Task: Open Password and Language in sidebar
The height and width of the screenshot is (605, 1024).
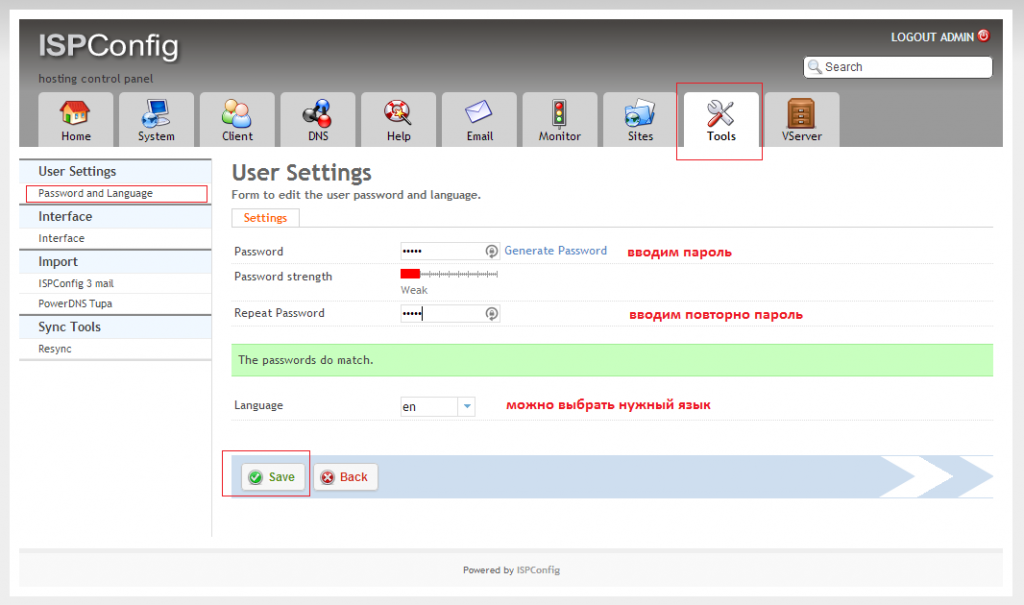Action: point(95,193)
